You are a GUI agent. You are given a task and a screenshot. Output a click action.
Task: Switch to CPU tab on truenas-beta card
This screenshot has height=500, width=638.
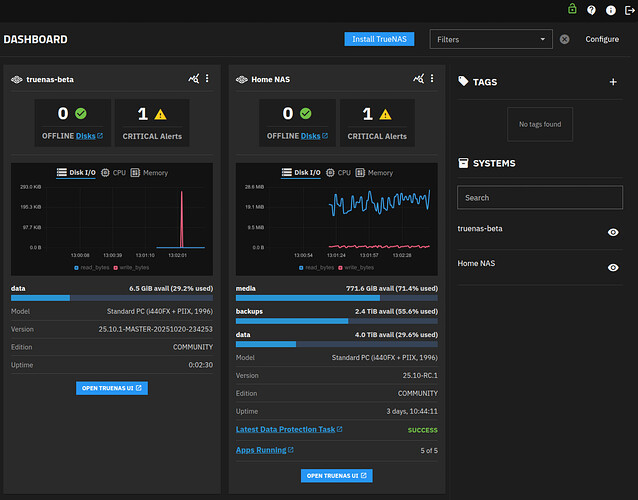(x=113, y=173)
